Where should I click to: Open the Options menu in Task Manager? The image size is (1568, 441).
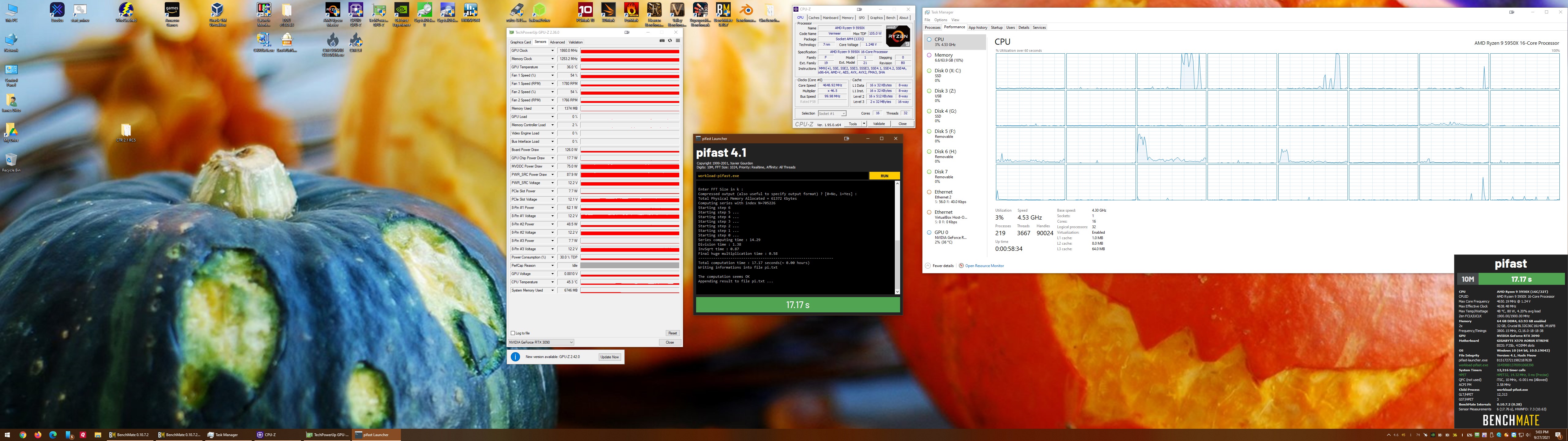[x=940, y=20]
